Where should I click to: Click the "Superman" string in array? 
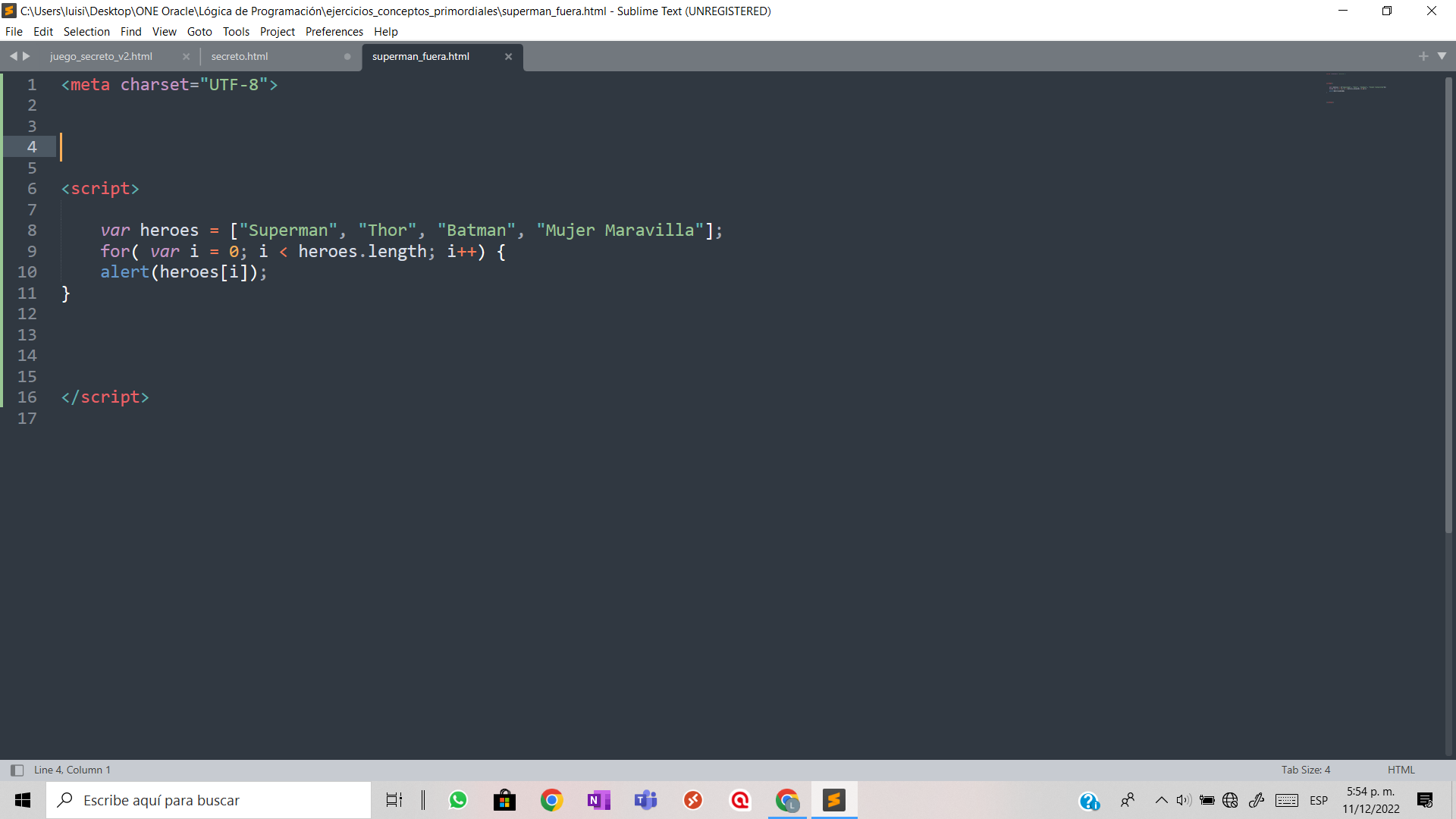289,231
